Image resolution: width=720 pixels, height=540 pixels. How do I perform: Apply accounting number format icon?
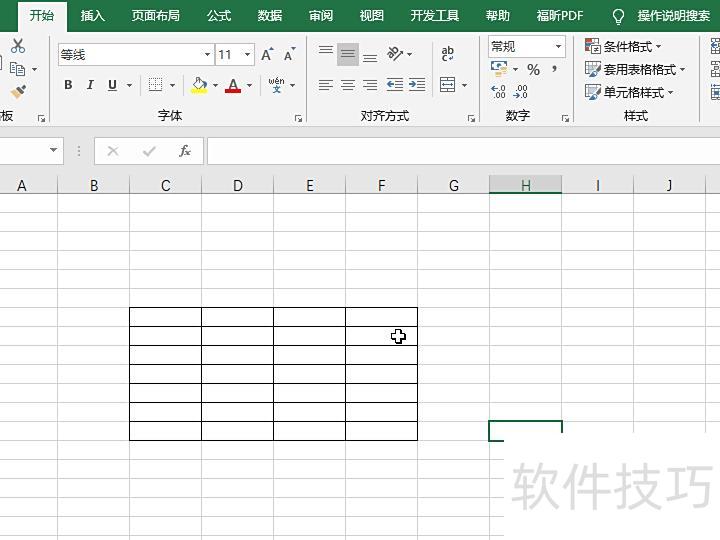(499, 69)
